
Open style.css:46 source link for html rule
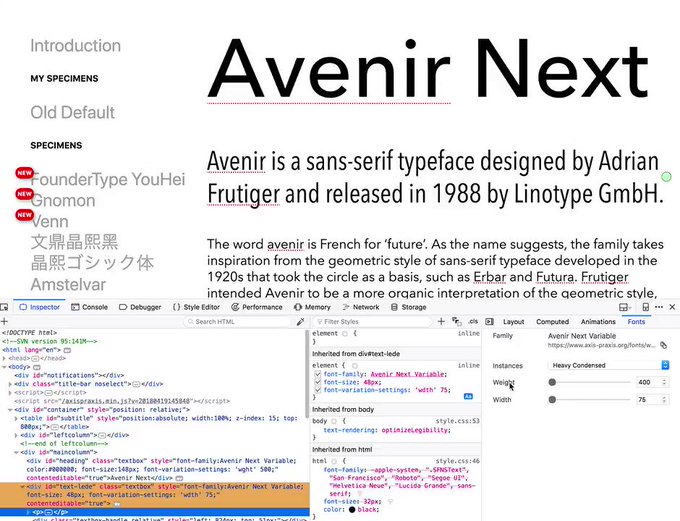458,461
